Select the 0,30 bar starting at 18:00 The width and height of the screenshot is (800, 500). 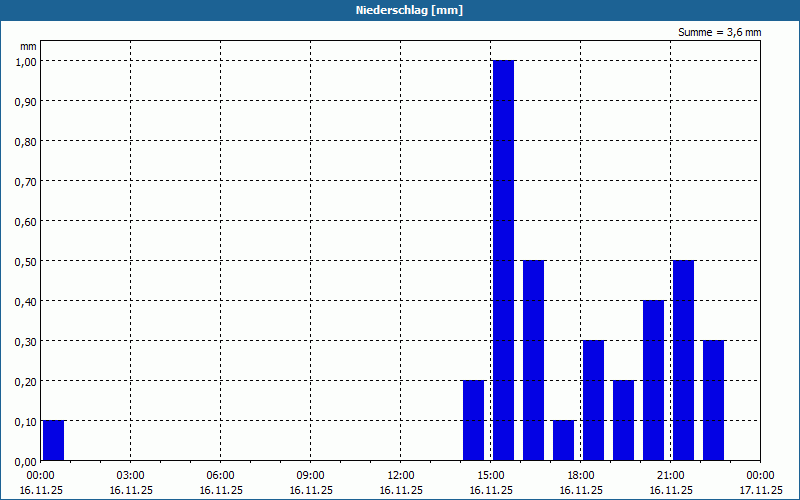pos(593,401)
